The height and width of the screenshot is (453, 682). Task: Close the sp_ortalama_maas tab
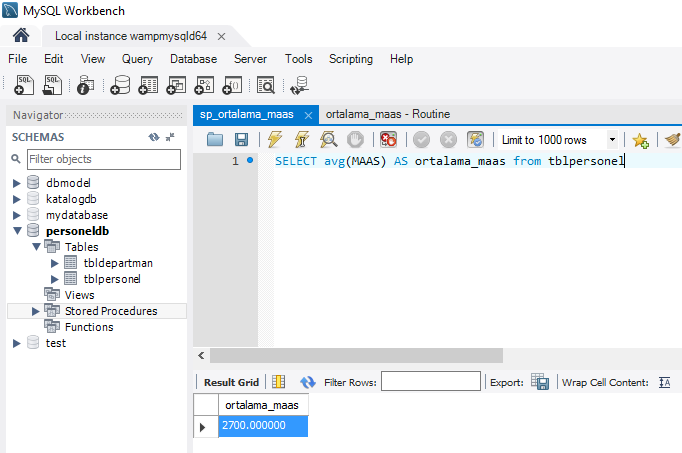308,115
